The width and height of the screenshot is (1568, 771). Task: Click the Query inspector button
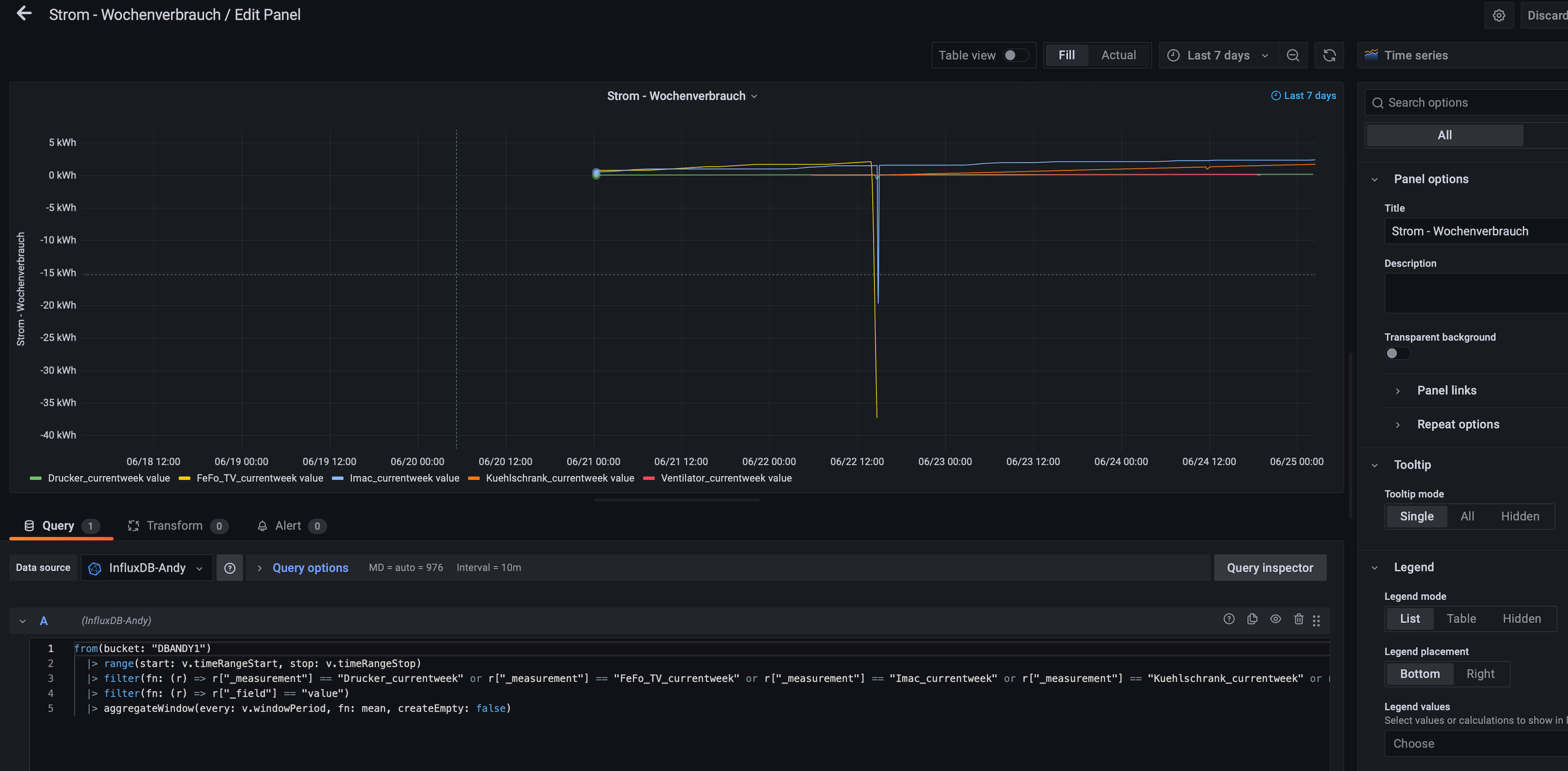pyautogui.click(x=1269, y=568)
